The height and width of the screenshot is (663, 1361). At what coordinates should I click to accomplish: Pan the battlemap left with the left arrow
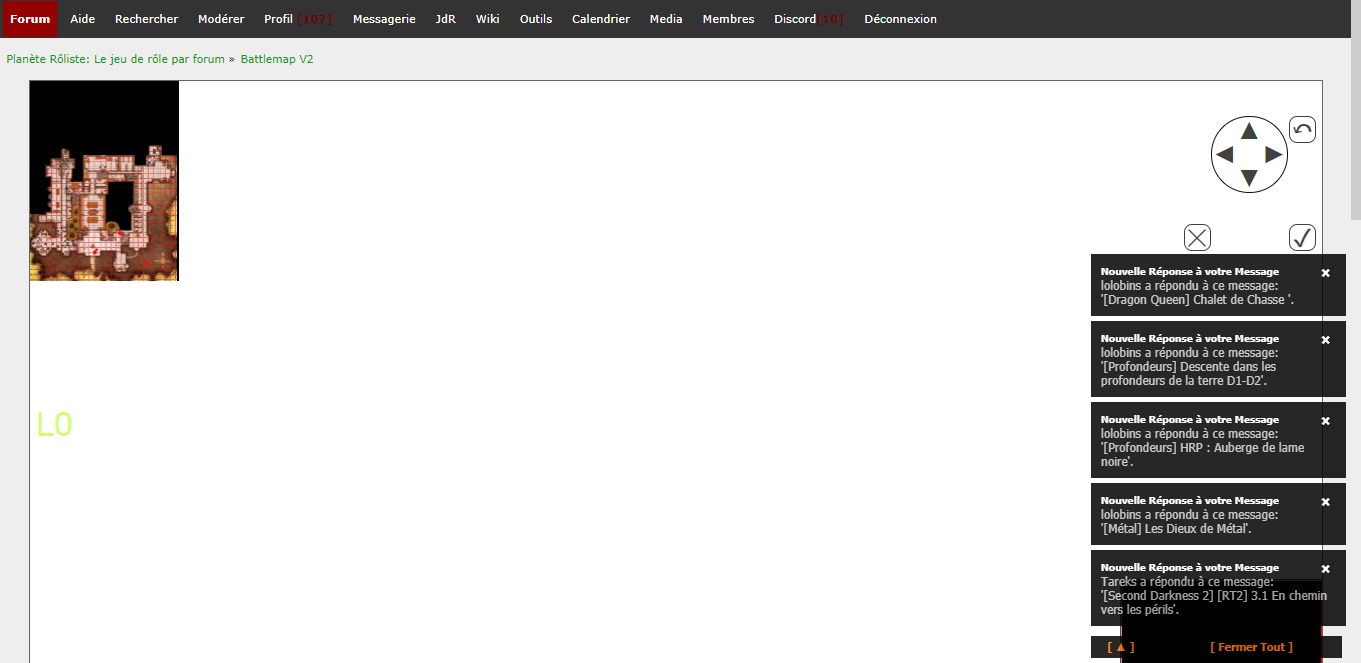[1224, 155]
